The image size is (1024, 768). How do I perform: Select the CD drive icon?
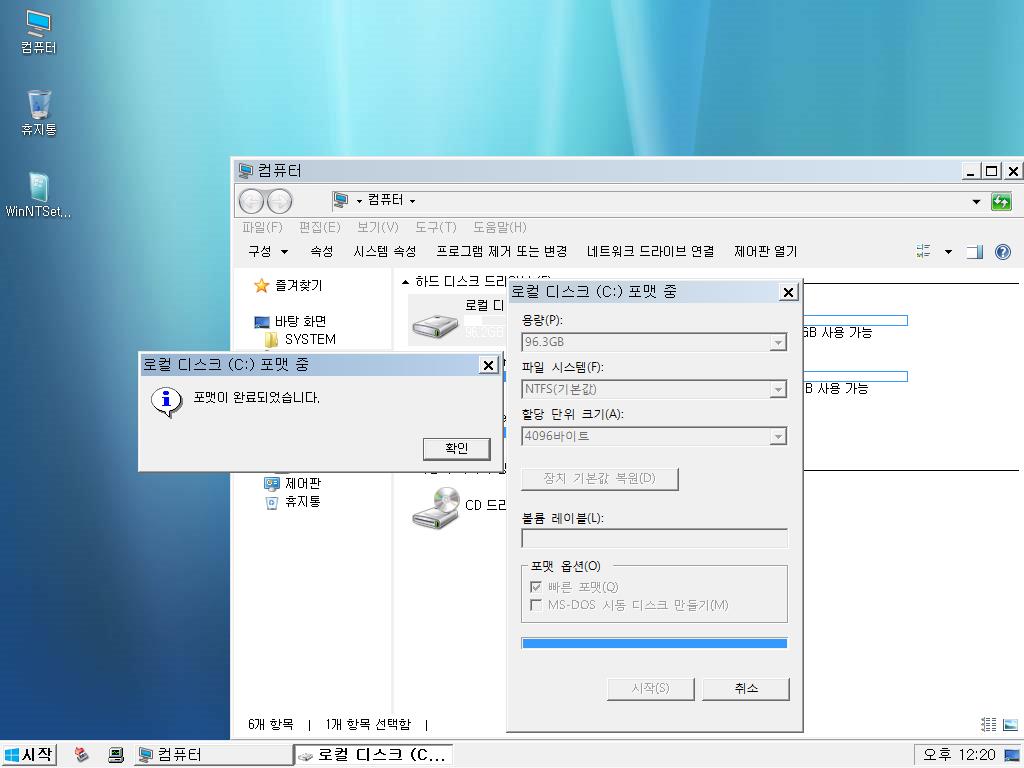(435, 508)
